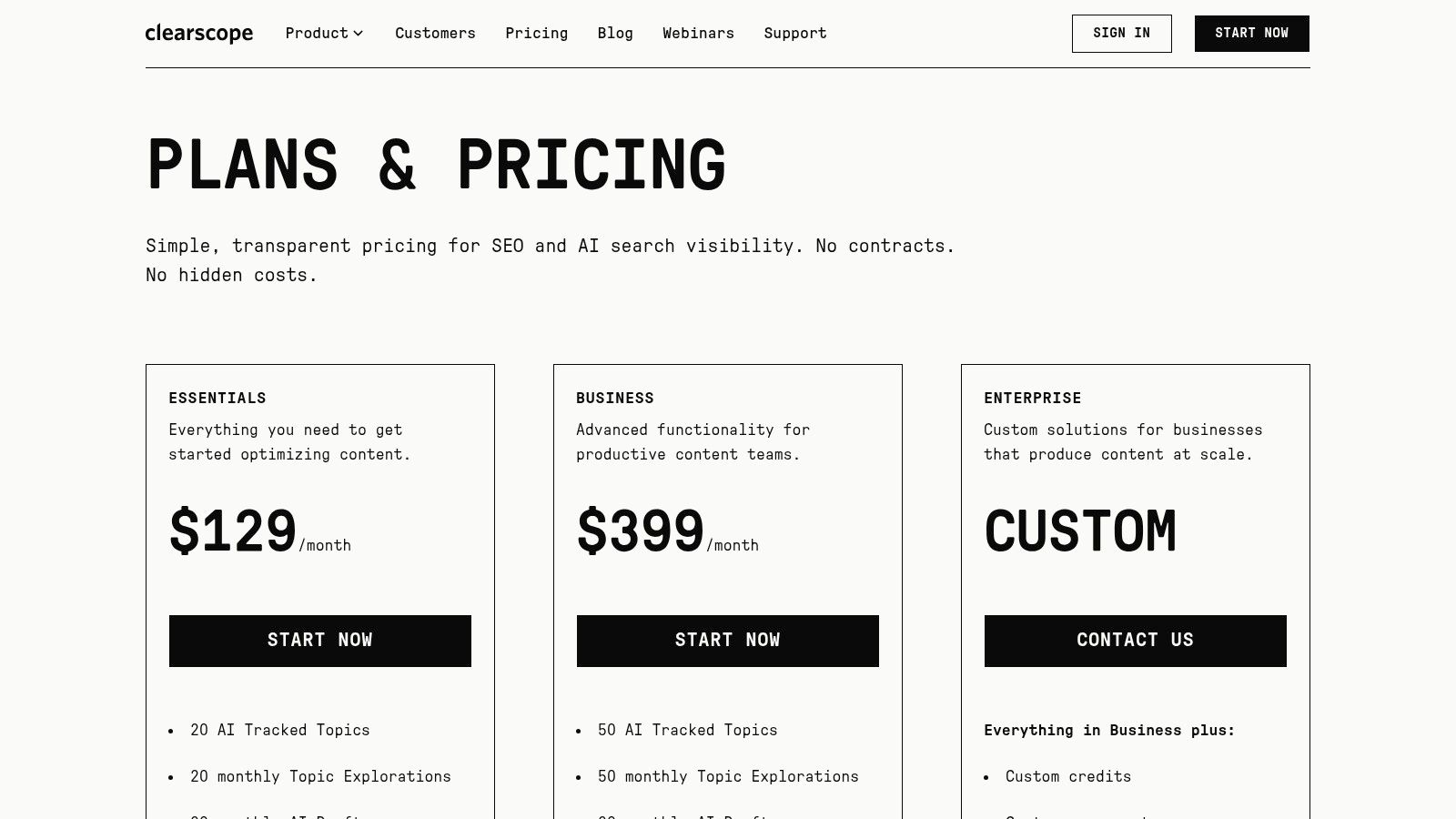Open the Support page
This screenshot has width=1456, height=819.
click(x=794, y=34)
